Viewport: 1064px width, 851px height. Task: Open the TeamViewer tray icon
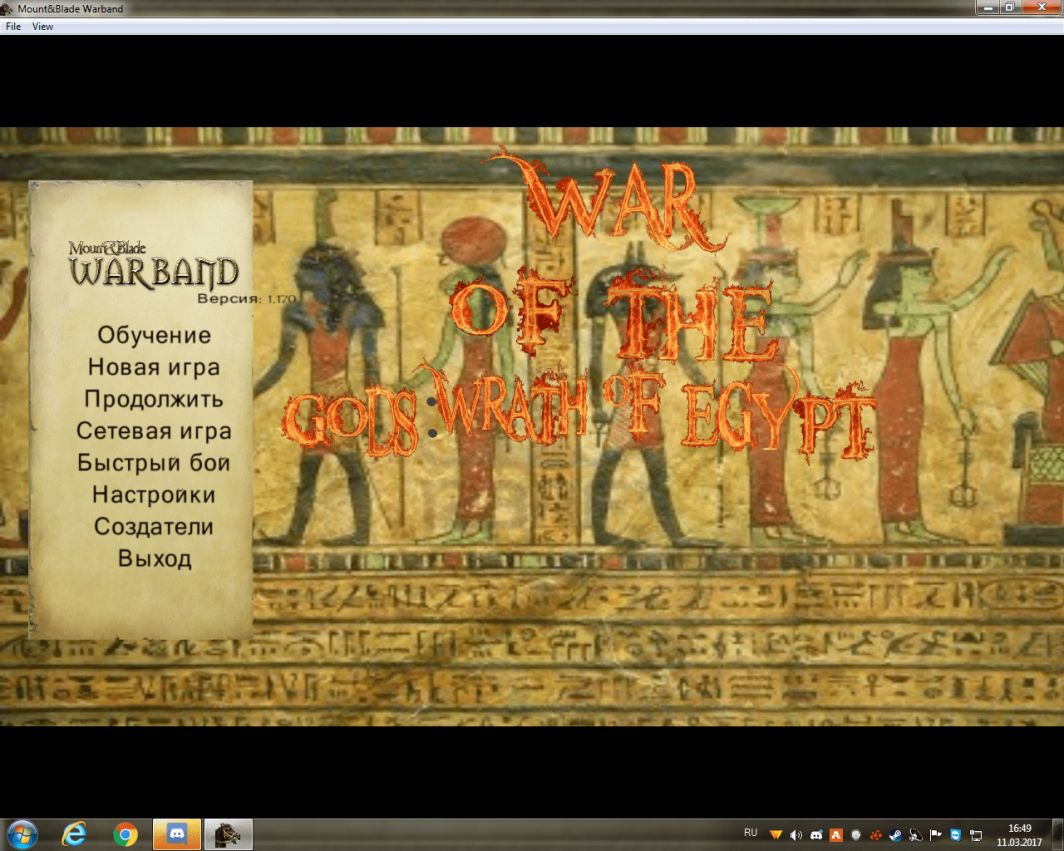click(x=956, y=835)
